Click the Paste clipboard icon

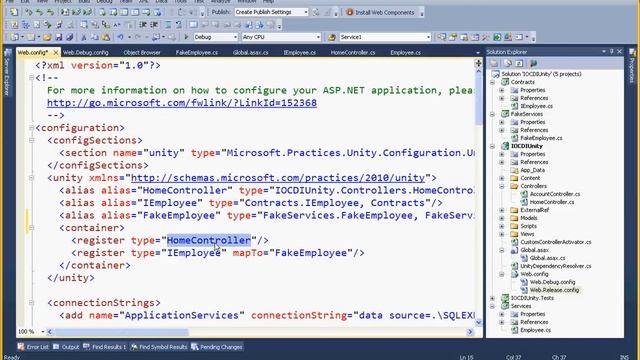pos(106,37)
